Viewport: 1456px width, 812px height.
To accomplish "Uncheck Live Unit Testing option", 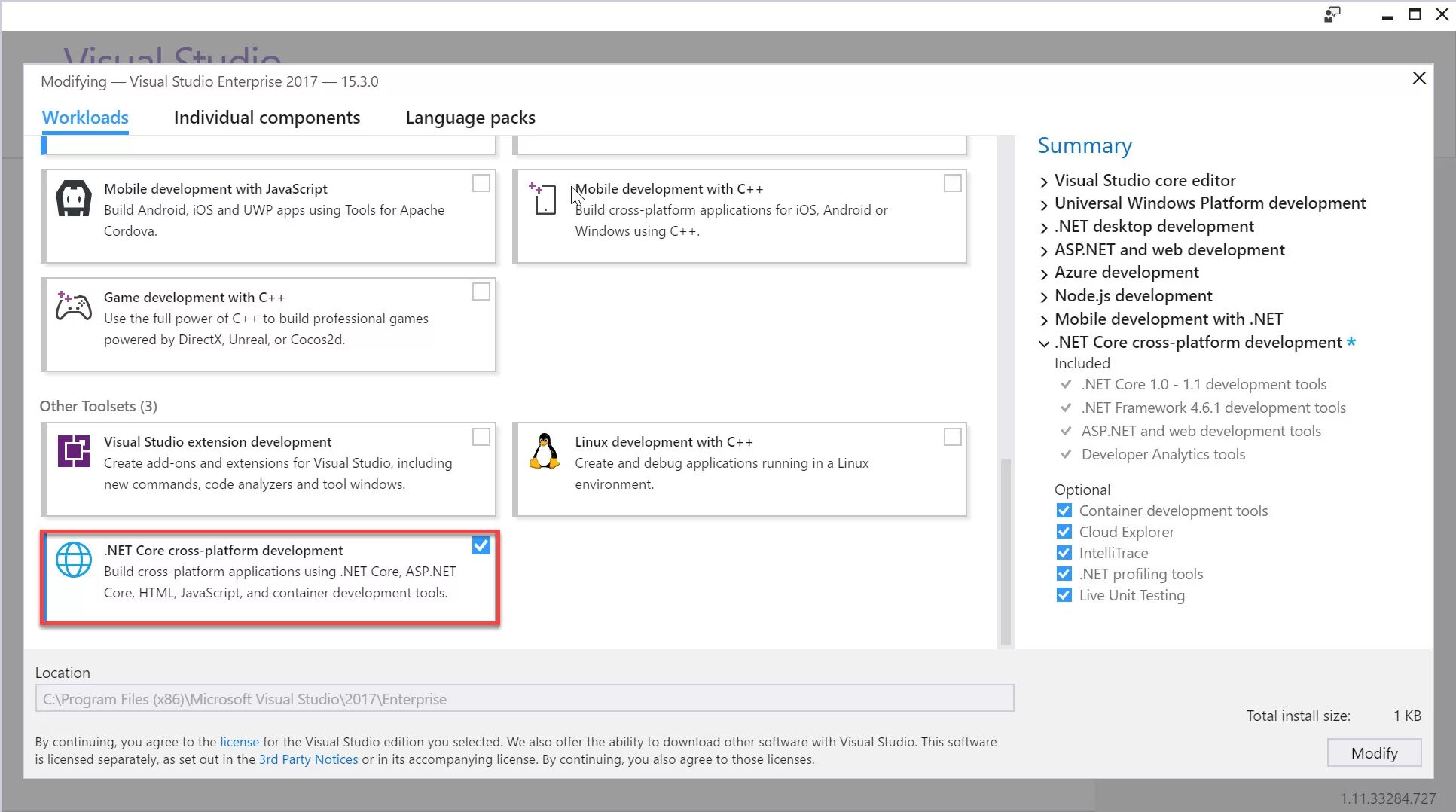I will coord(1064,595).
